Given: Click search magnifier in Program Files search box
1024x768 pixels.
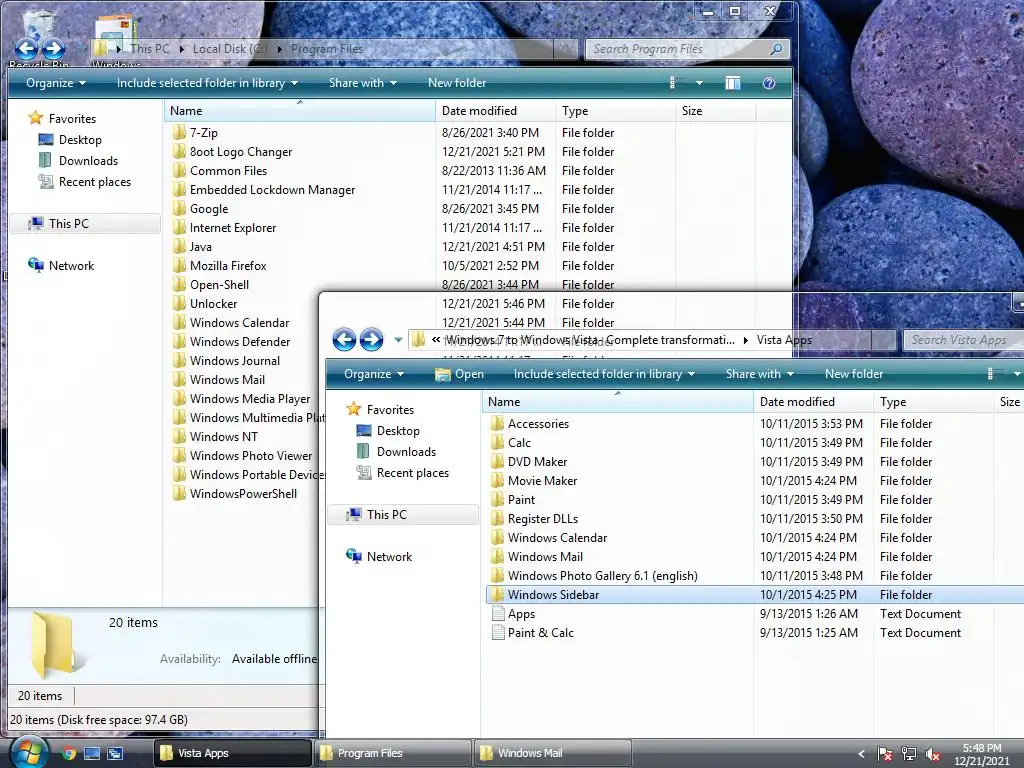Looking at the screenshot, I should tap(776, 49).
